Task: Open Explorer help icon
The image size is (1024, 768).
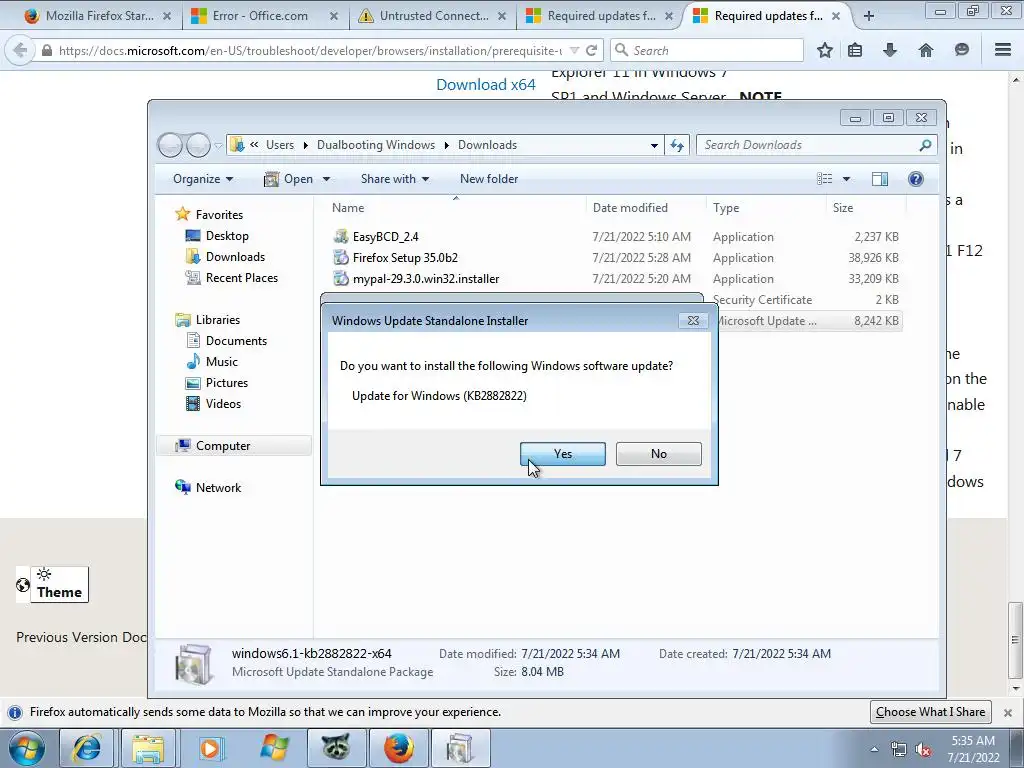Action: click(x=916, y=179)
